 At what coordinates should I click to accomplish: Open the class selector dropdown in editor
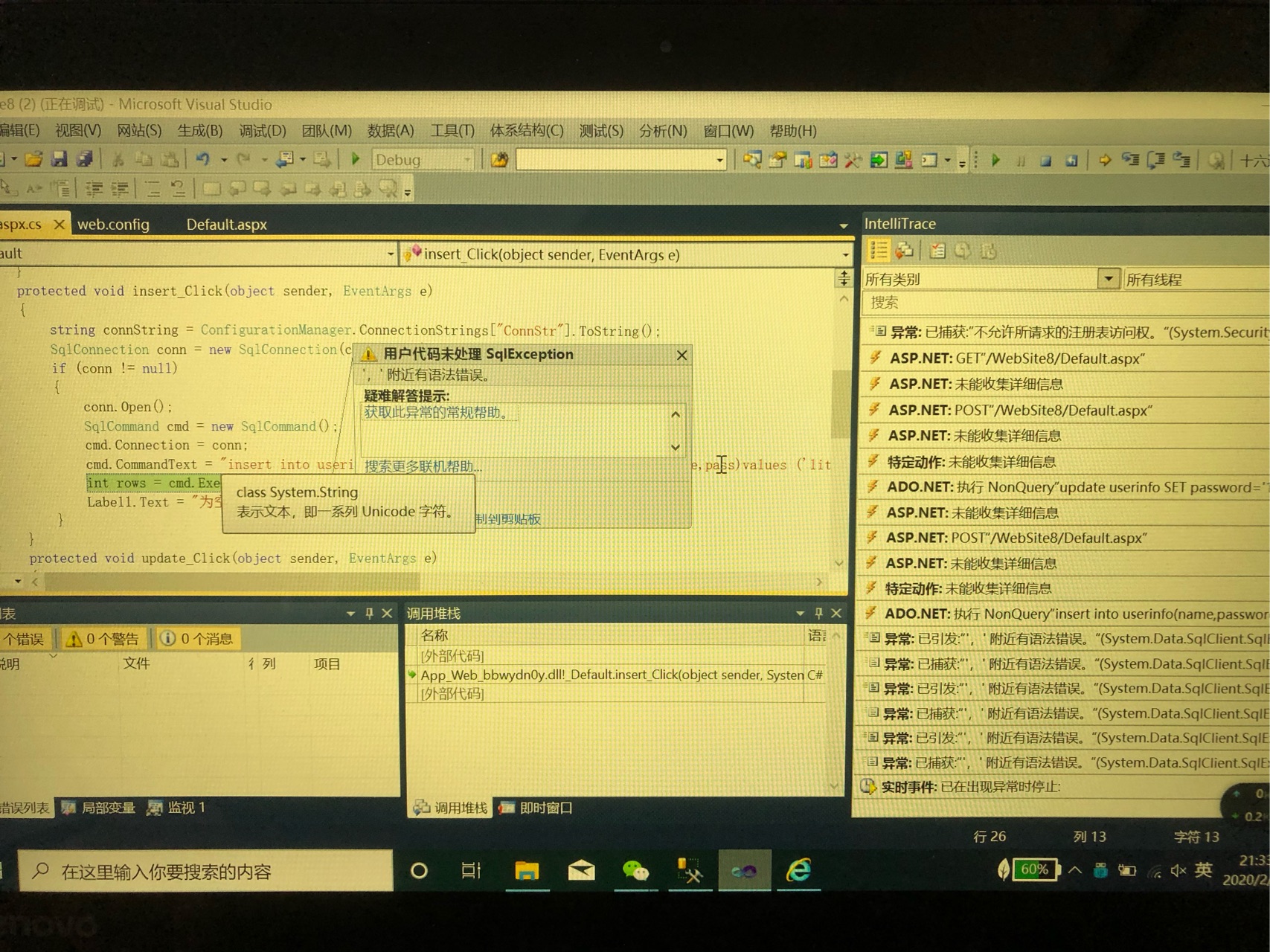click(x=390, y=254)
